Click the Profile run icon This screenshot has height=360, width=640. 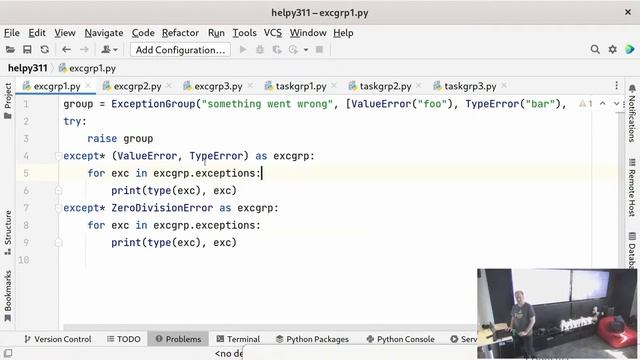point(293,50)
